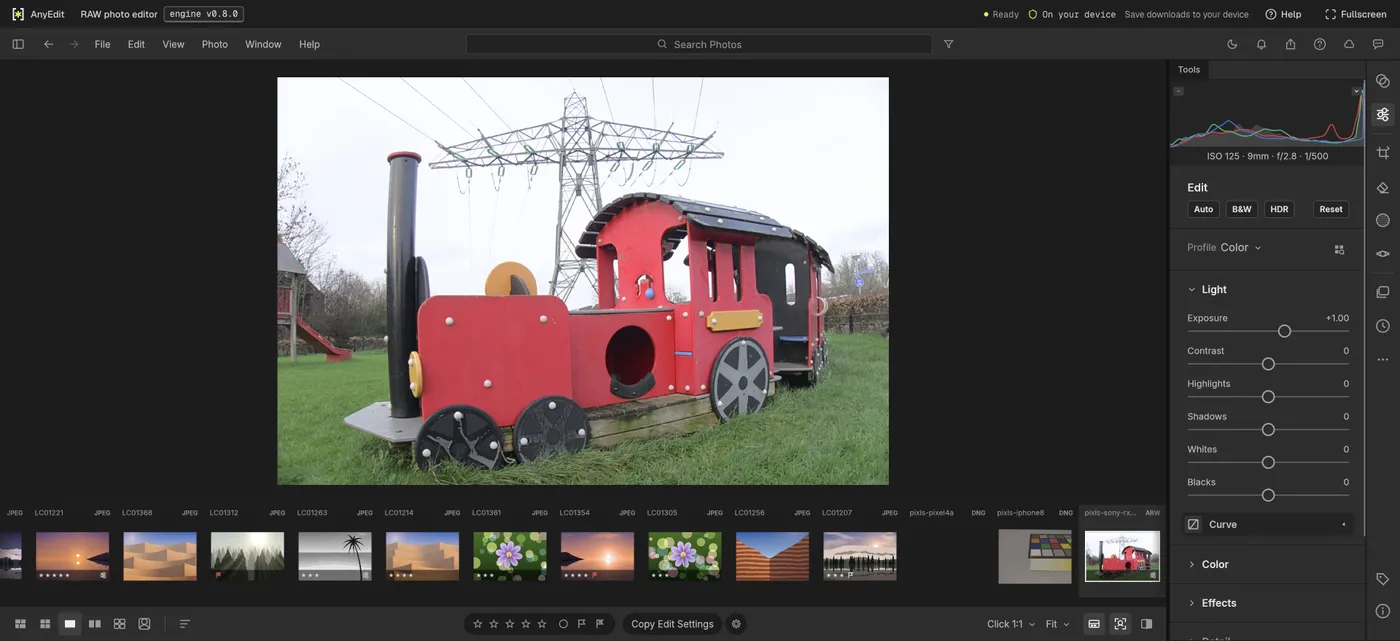Switch to compare view icon
The image size is (1400, 641).
(x=95, y=624)
